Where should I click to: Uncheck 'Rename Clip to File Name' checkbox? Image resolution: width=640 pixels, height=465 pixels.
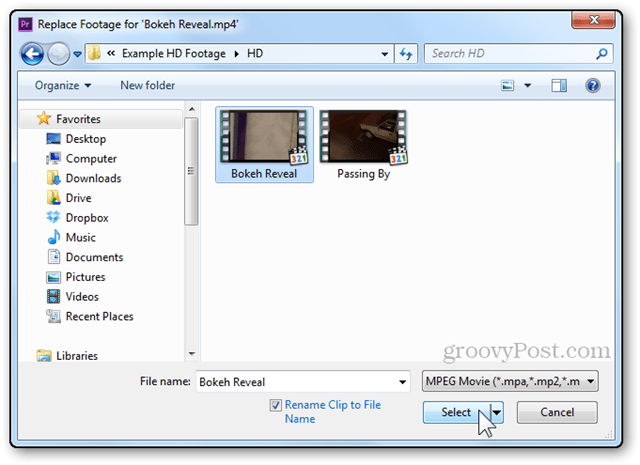coord(276,405)
